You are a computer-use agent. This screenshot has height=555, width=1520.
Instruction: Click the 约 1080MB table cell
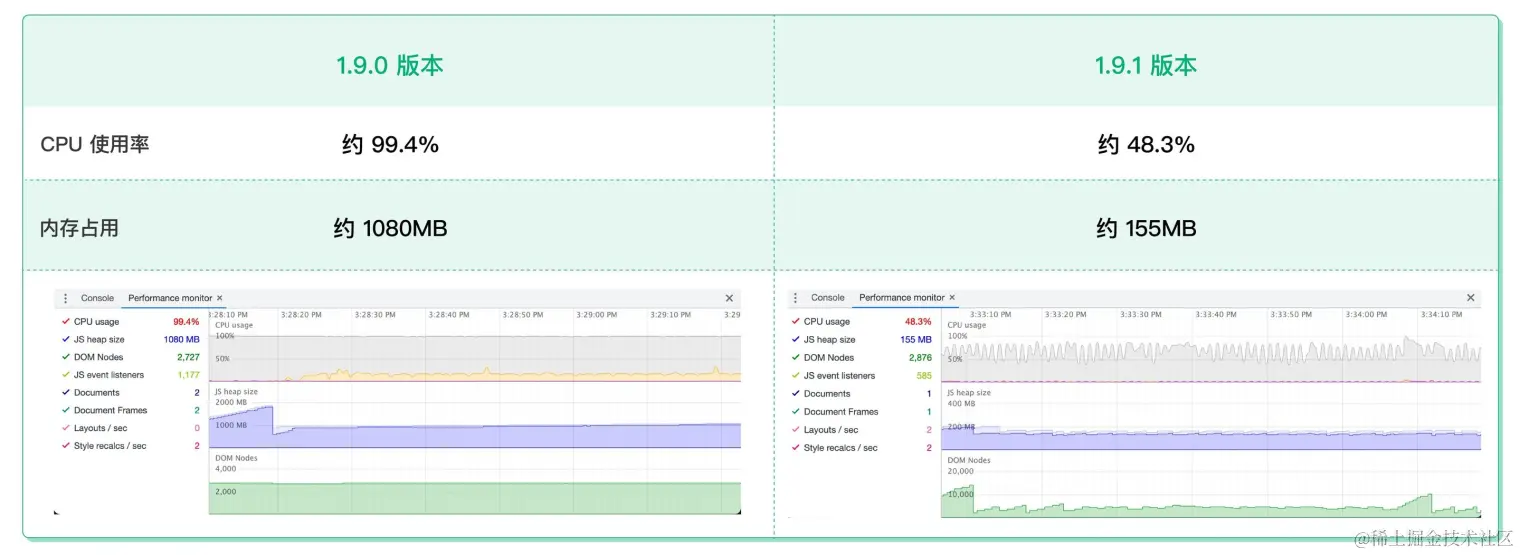tap(390, 228)
